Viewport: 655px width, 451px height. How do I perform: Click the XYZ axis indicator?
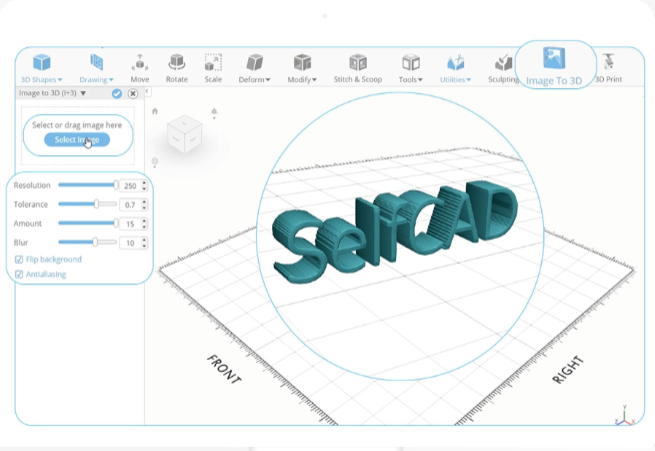(624, 416)
